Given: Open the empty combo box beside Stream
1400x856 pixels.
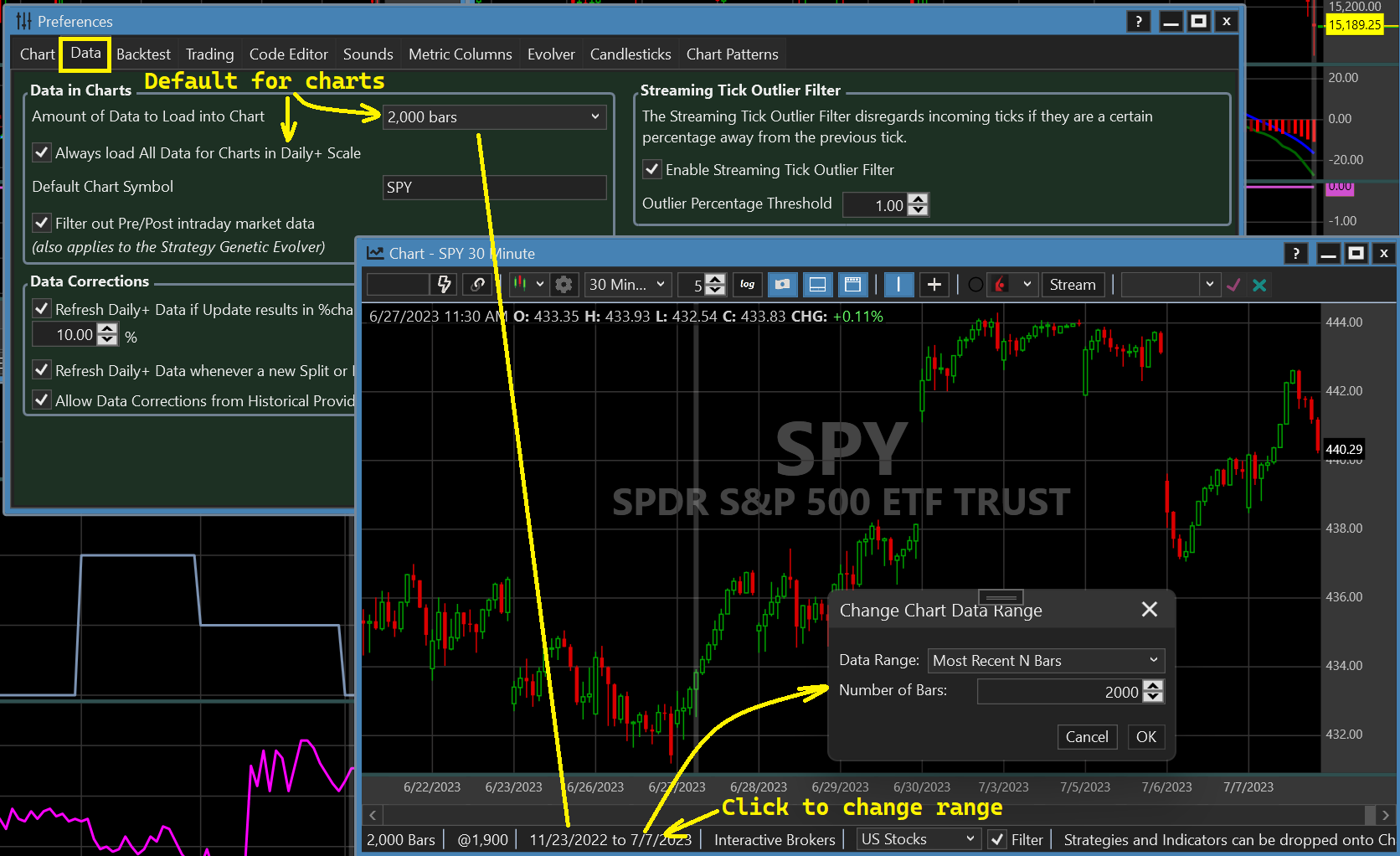Looking at the screenshot, I should pos(1170,285).
